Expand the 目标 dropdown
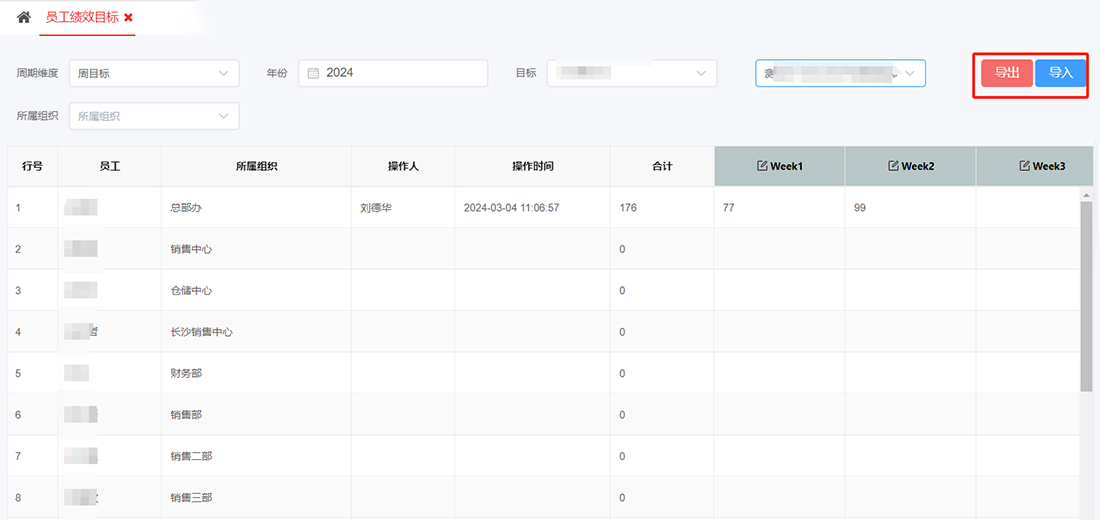The height and width of the screenshot is (520, 1100). coord(631,73)
